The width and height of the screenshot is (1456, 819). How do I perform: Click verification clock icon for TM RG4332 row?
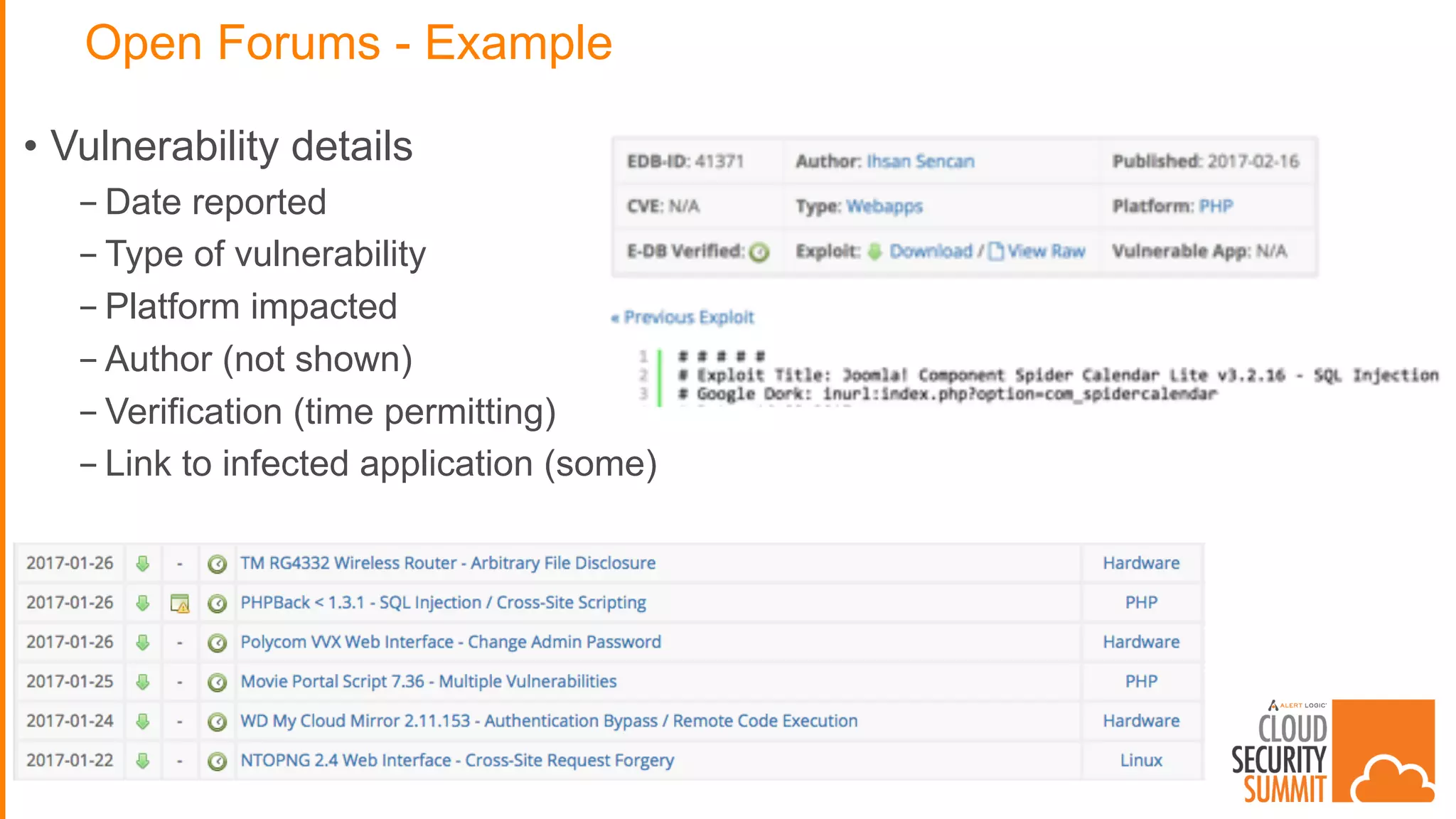[217, 564]
